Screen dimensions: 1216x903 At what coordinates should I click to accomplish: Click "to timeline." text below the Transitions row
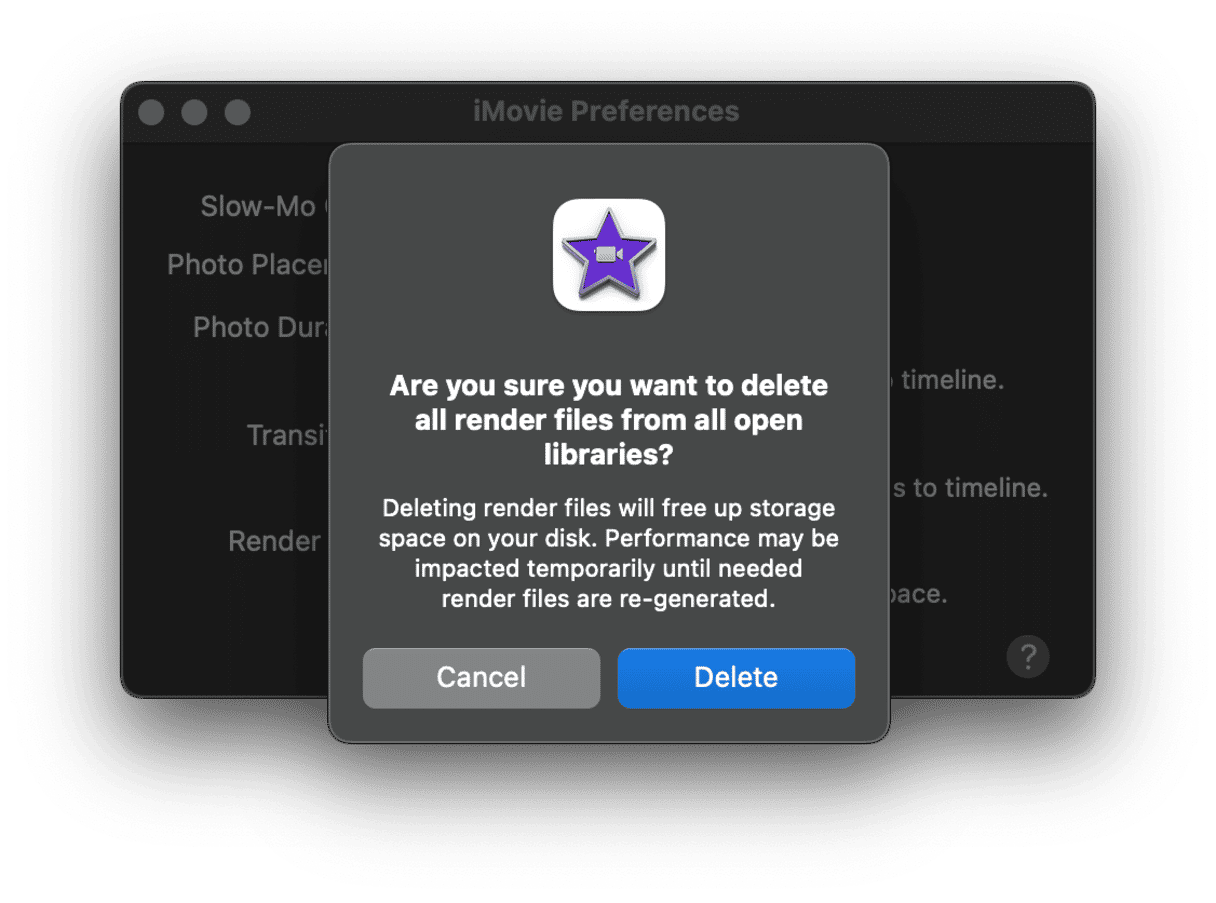click(x=970, y=488)
